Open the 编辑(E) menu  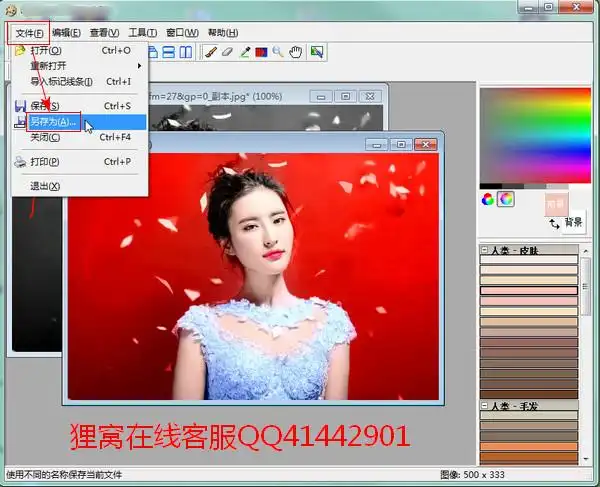66,33
